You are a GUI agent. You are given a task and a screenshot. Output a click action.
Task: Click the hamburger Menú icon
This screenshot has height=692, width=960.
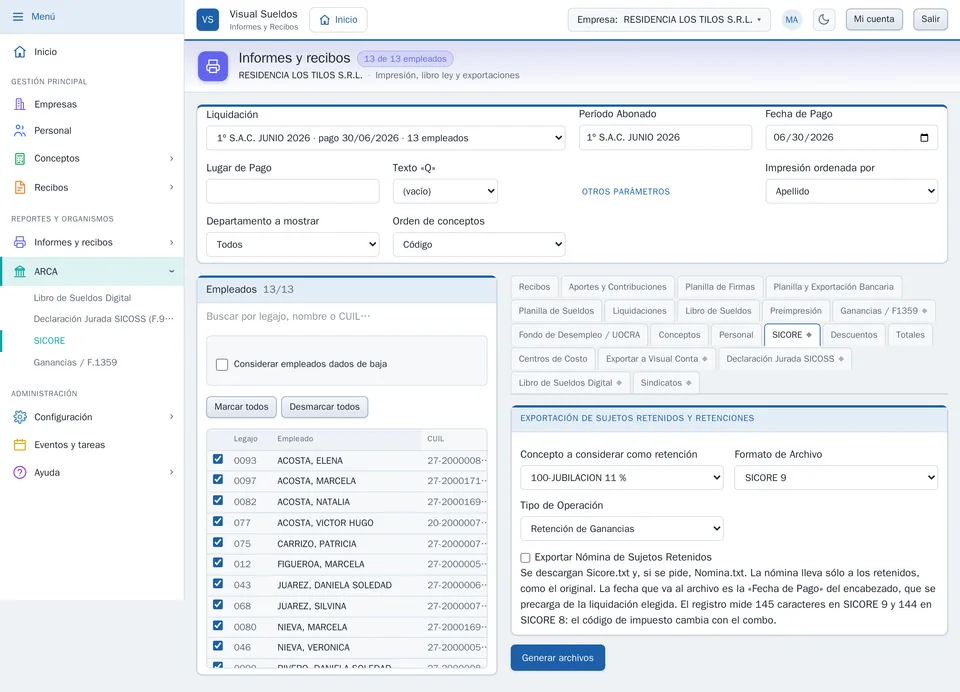18,17
